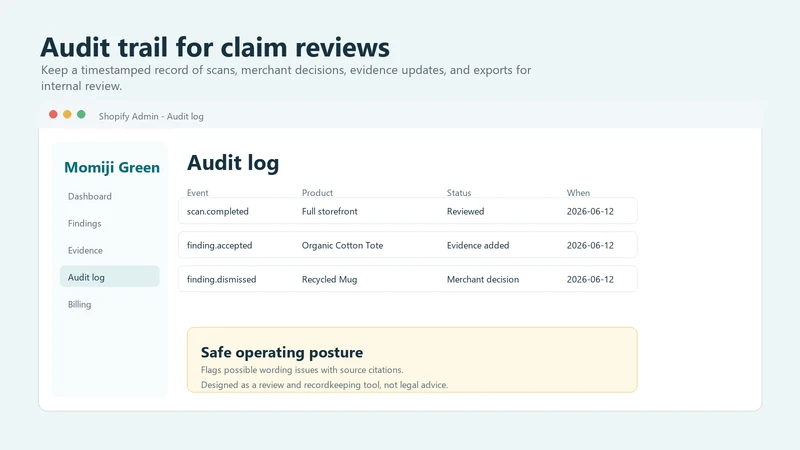Click the green maximize window dot
Screen dimensions: 800x450
[81, 114]
